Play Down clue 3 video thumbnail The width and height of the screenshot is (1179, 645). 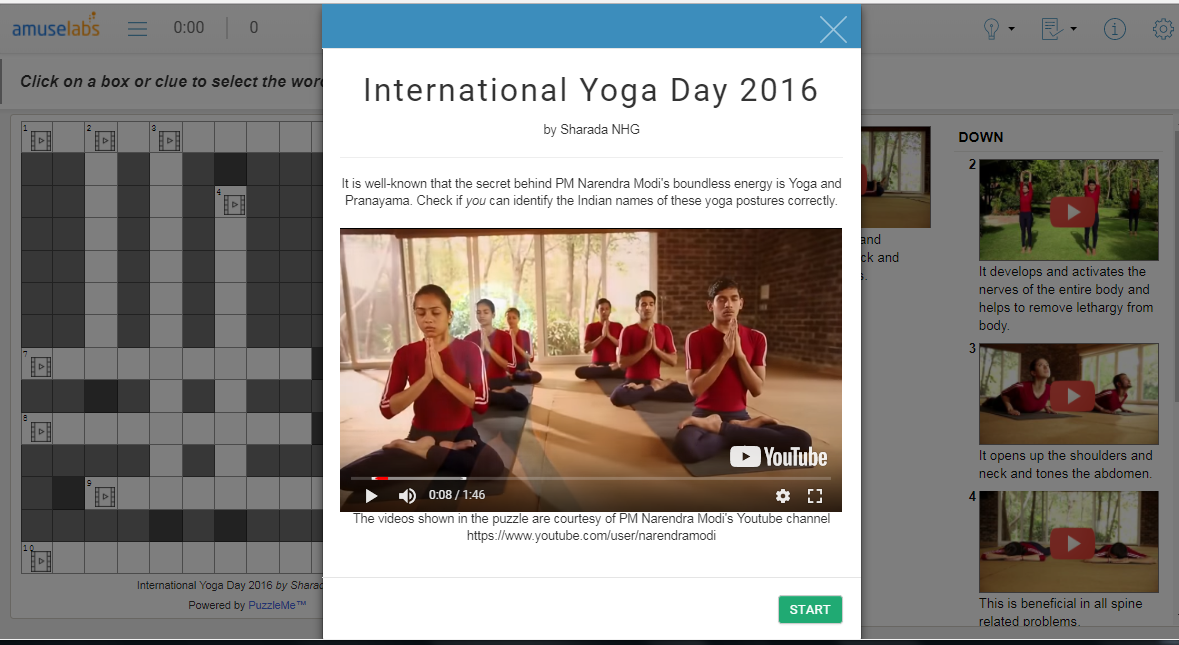tap(1073, 395)
